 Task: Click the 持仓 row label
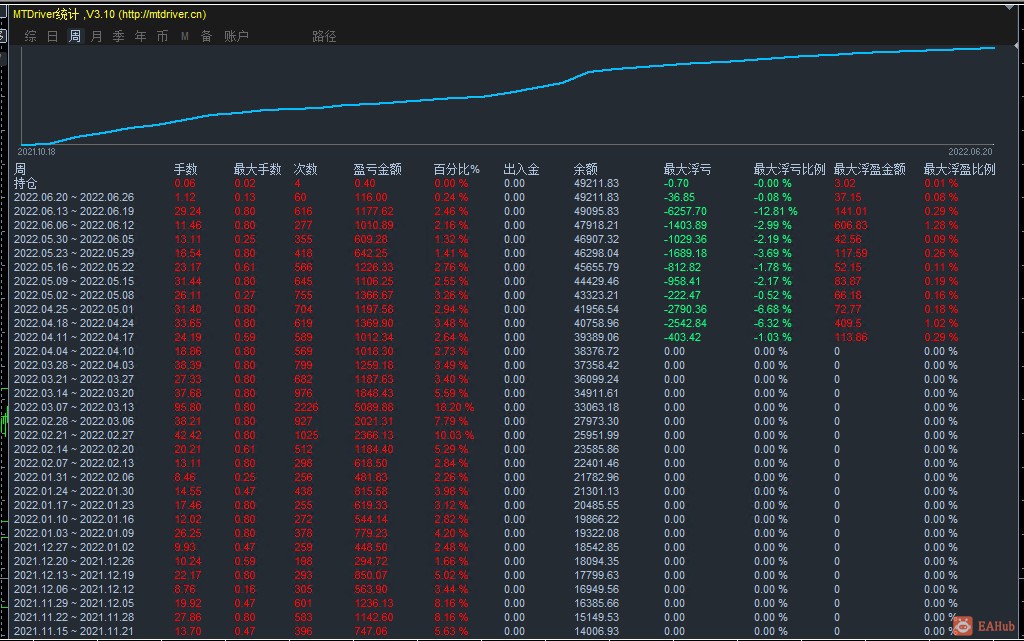25,183
